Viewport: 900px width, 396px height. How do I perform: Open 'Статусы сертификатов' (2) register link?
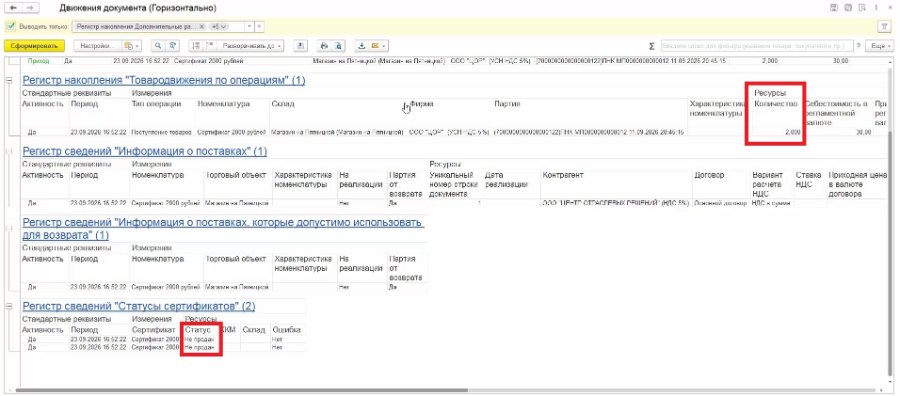138,306
